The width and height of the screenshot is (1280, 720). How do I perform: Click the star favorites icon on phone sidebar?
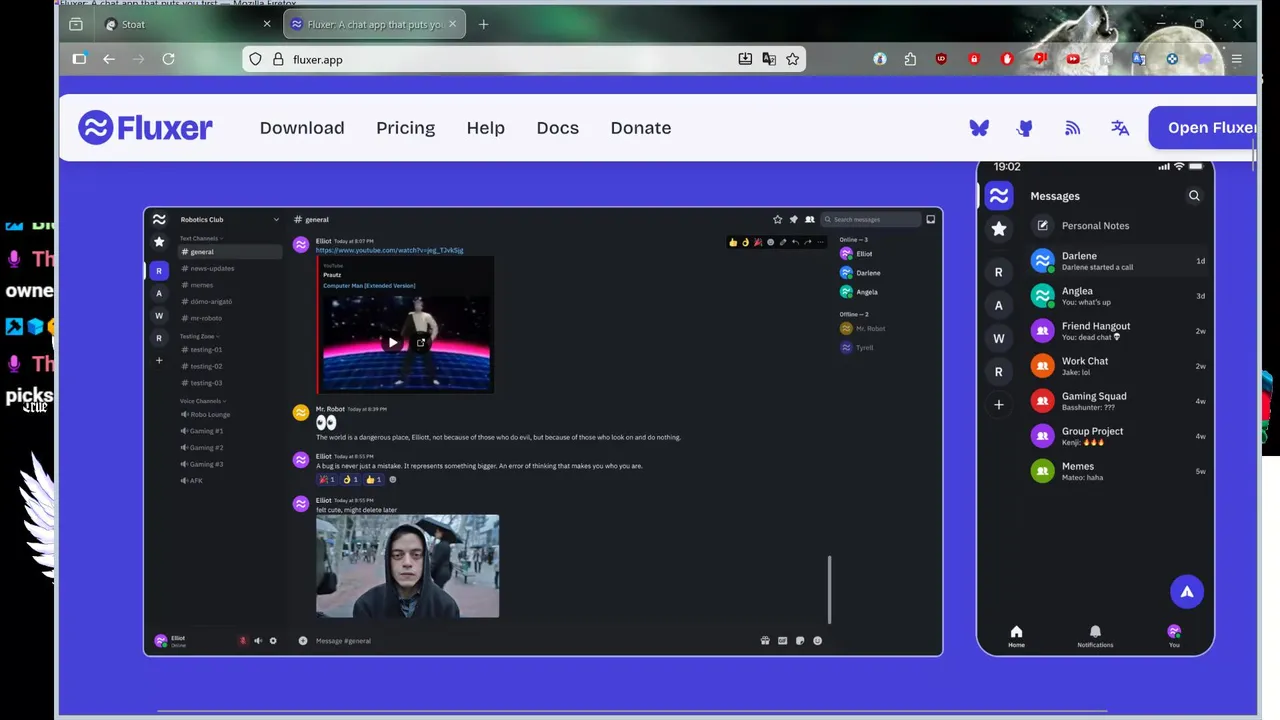998,229
